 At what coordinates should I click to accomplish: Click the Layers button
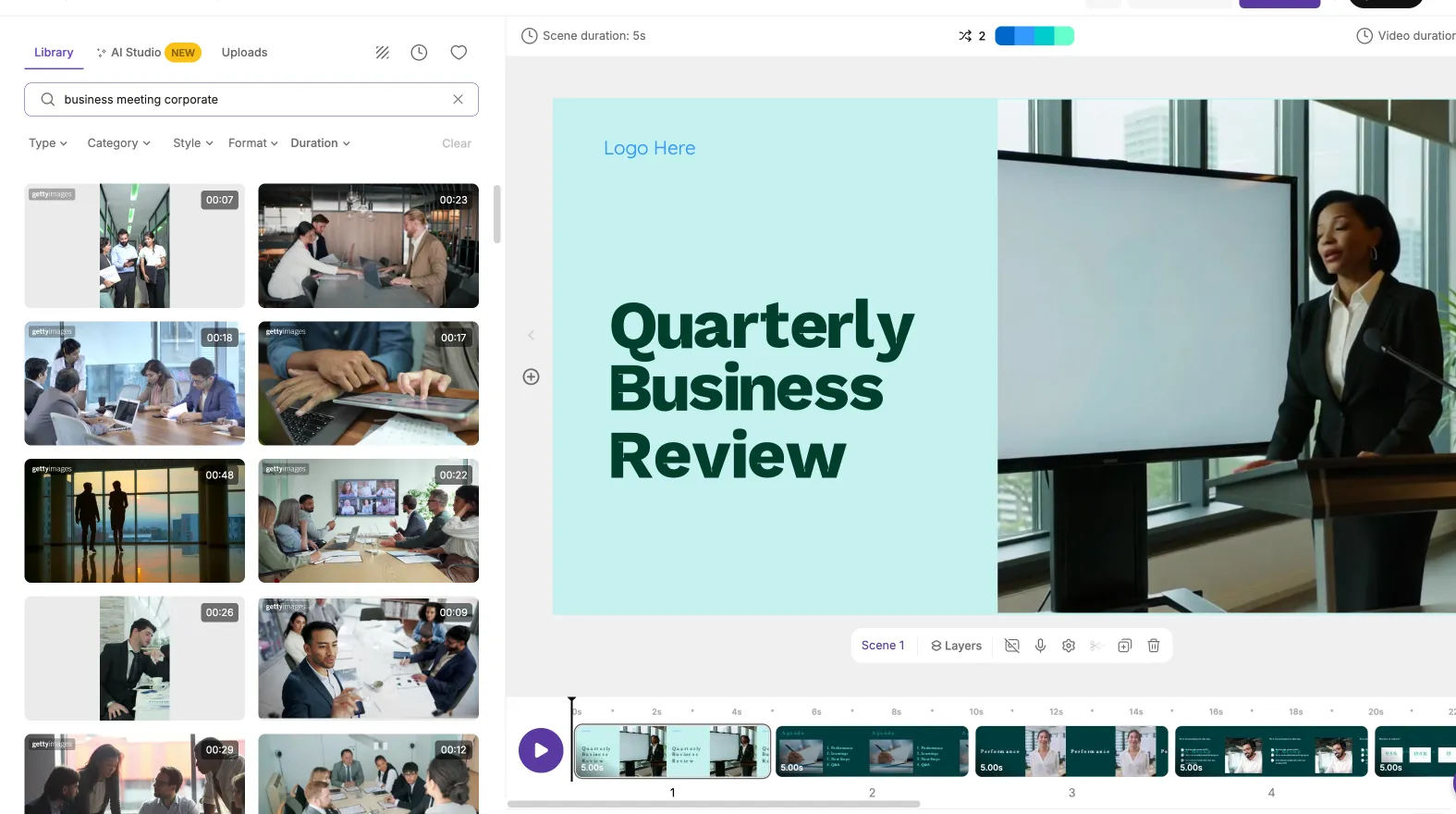click(x=956, y=646)
